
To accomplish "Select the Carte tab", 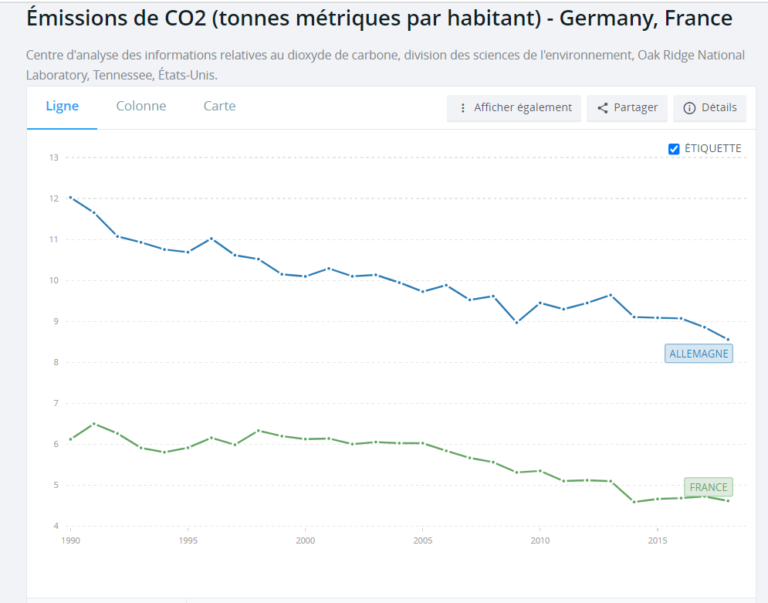I will tap(219, 106).
